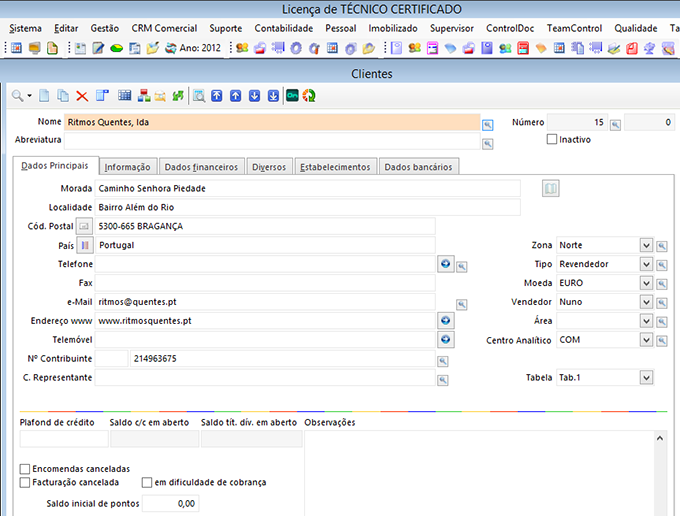The image size is (680, 516).
Task: Click the e-Mail field ritmos@quentes.pt
Action: (265, 302)
